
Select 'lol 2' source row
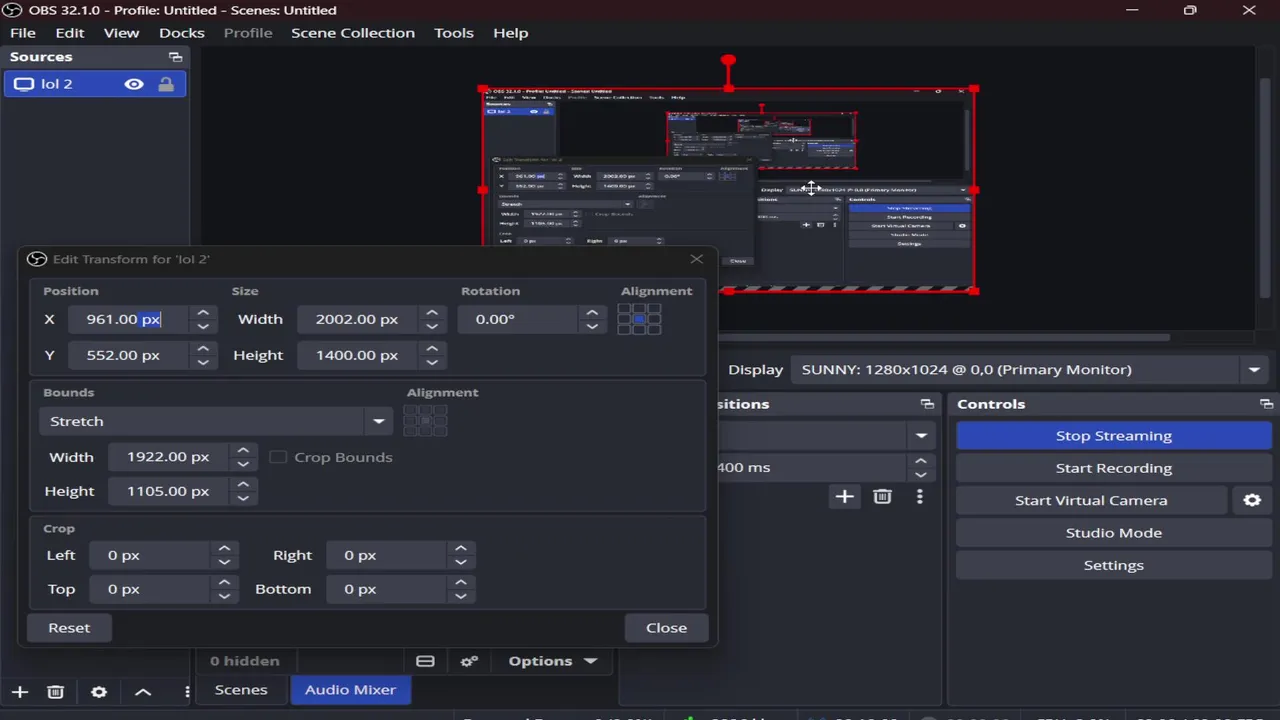[95, 84]
